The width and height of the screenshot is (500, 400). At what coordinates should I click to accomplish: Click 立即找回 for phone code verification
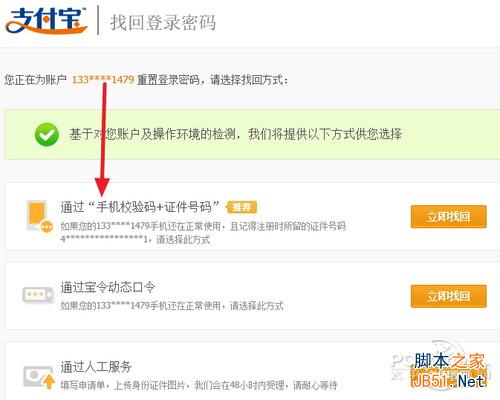coord(448,217)
